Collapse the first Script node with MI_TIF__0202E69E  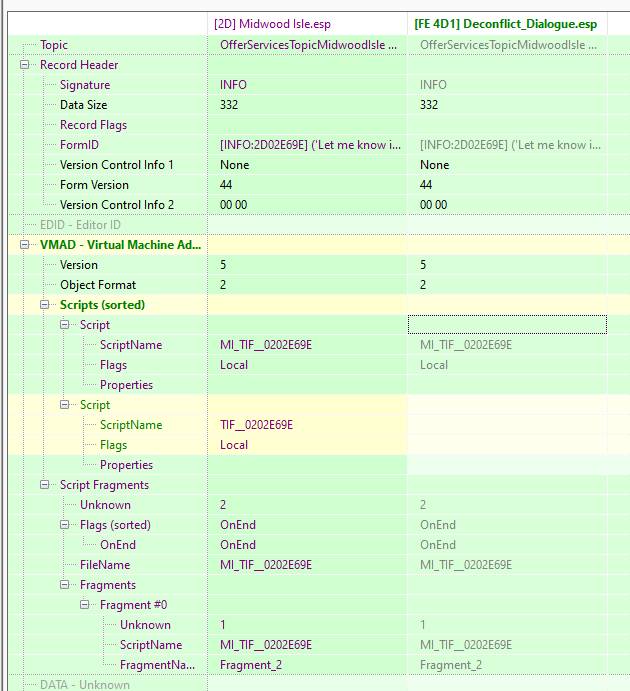(x=65, y=325)
